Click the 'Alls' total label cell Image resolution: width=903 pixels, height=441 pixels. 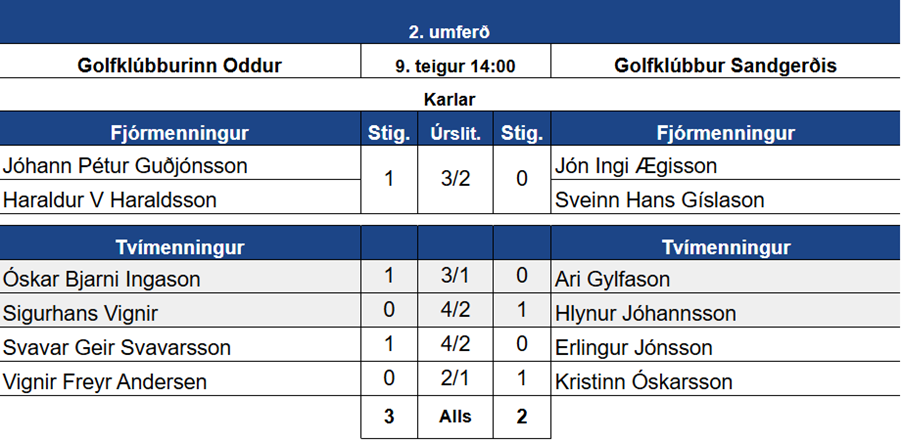[x=455, y=418]
